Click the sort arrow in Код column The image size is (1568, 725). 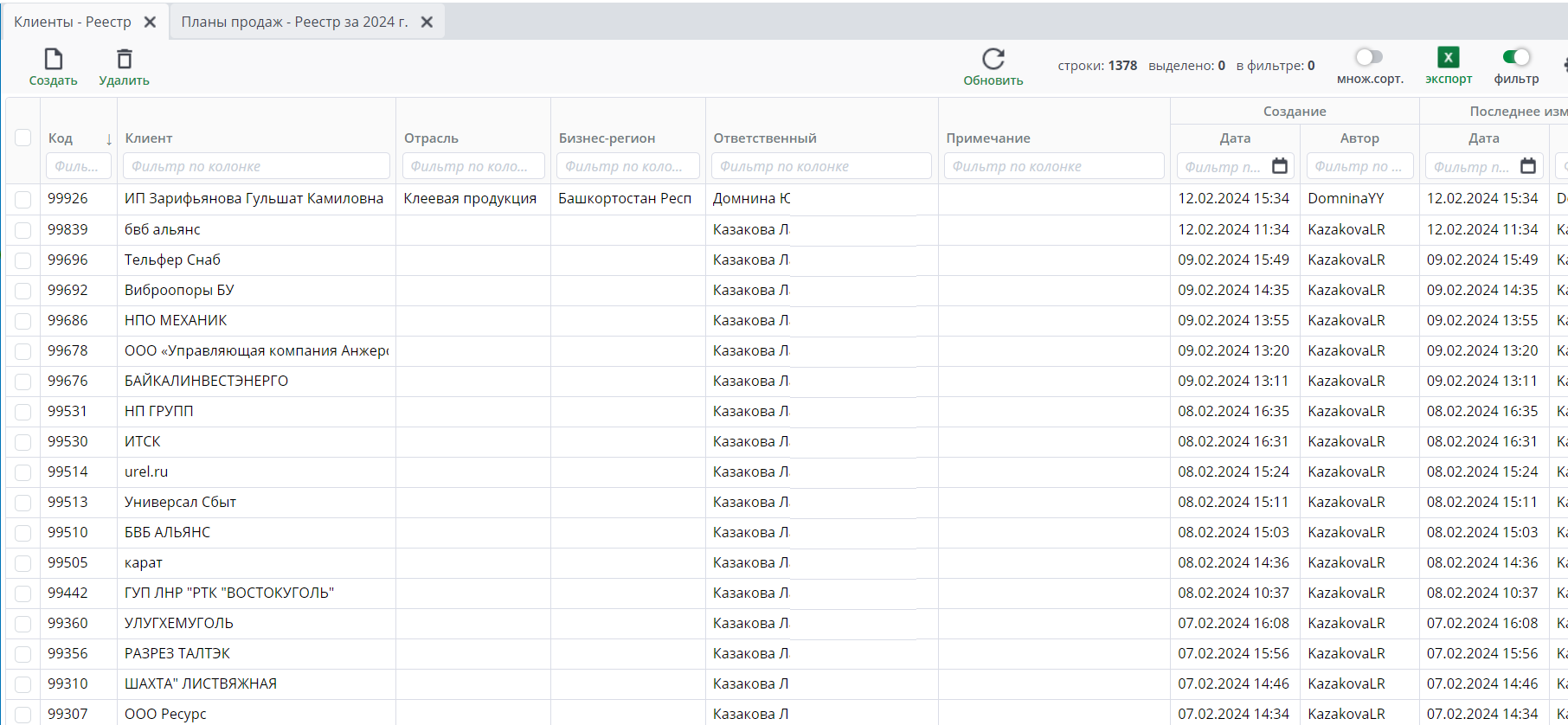pyautogui.click(x=109, y=139)
